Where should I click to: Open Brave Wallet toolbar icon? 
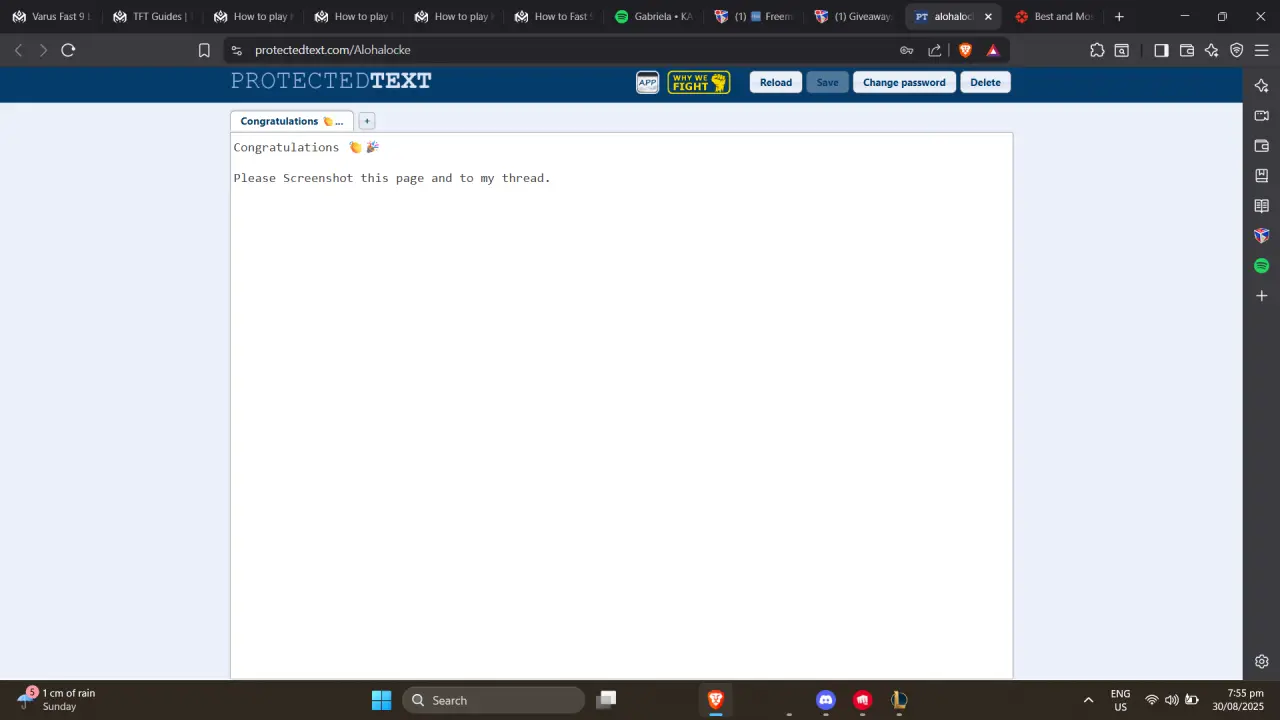coord(1187,50)
